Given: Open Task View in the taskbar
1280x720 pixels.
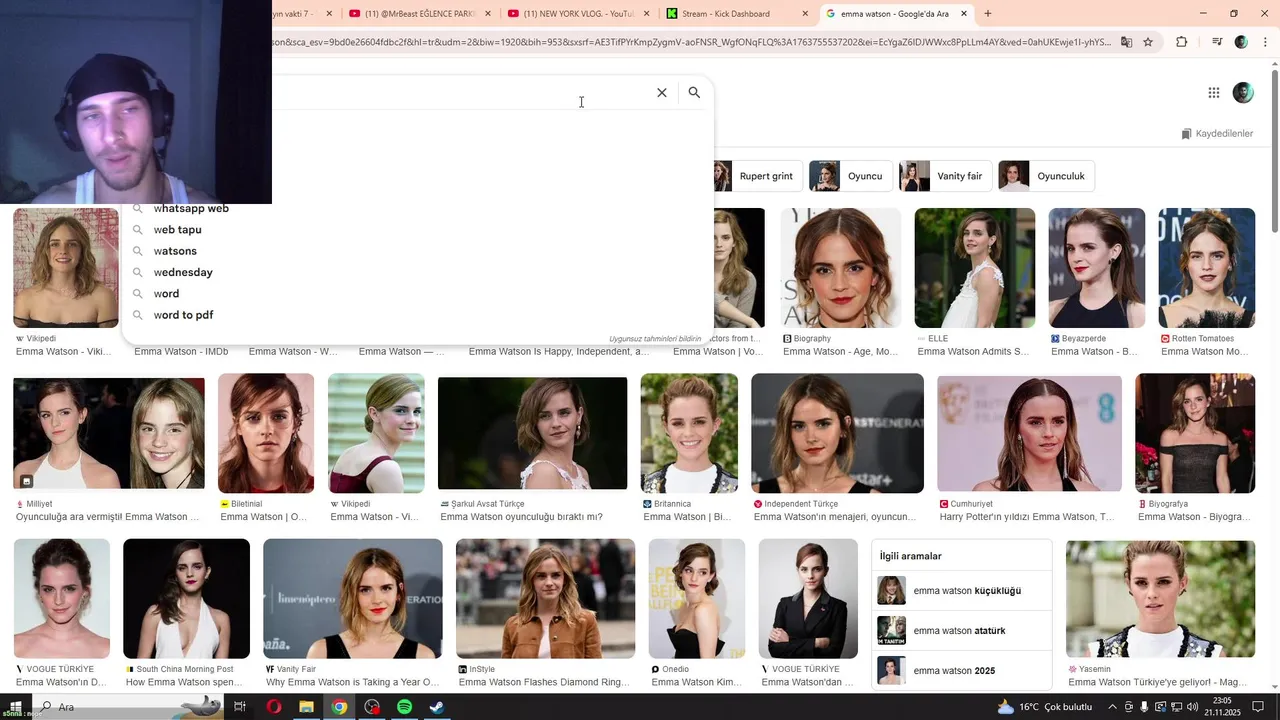Looking at the screenshot, I should (240, 707).
